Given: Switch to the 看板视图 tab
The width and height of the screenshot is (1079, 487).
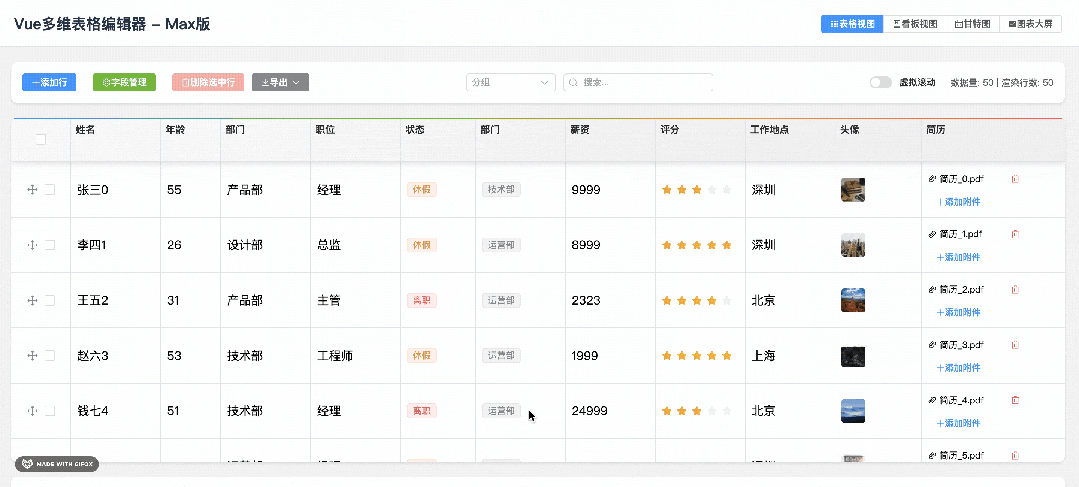Looking at the screenshot, I should point(915,24).
